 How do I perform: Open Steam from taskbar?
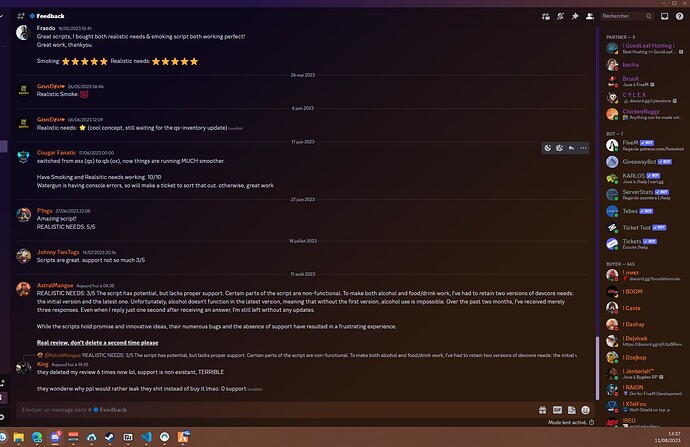tap(110, 437)
